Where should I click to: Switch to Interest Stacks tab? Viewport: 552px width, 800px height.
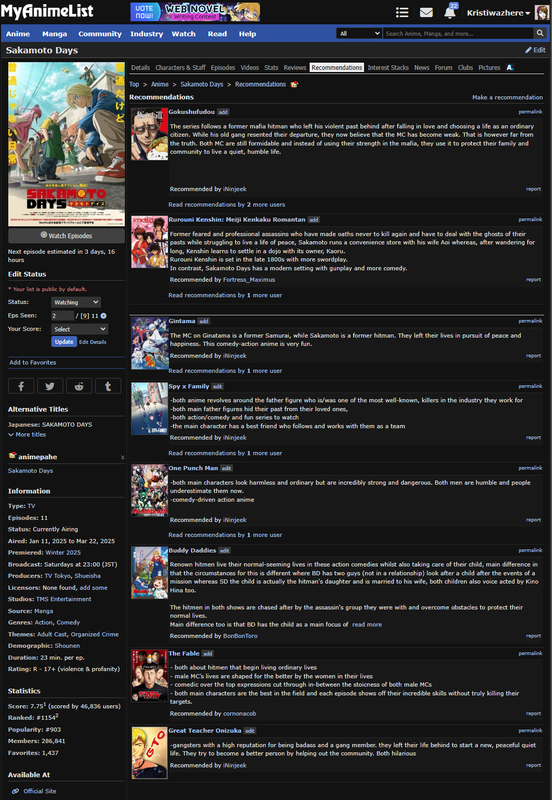coord(388,67)
